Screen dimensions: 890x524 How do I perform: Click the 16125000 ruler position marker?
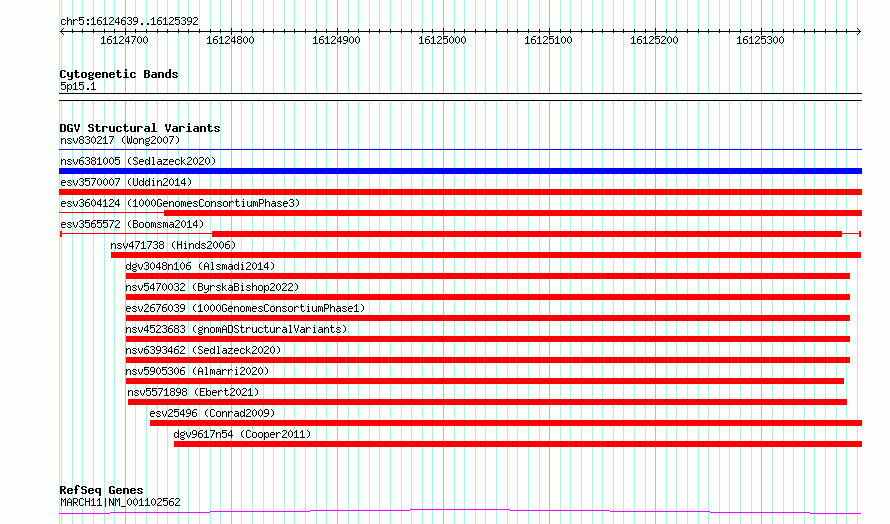(442, 40)
